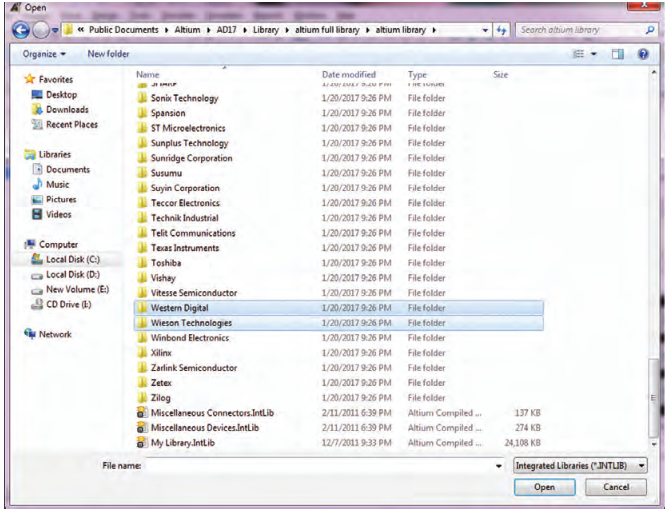Open the Integrated Libraries file type dropdown
The width and height of the screenshot is (665, 510).
[580, 465]
